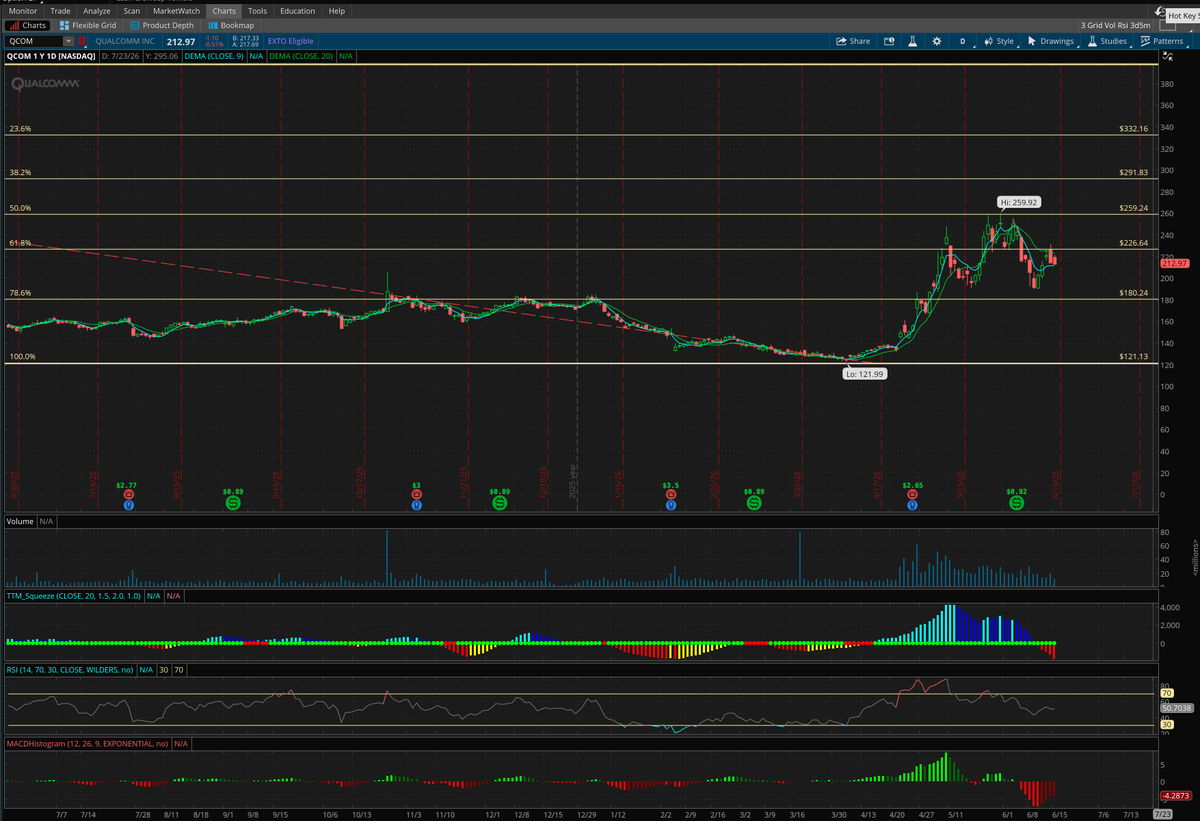Screen dimensions: 1200x821
Task: Open the Monitor tab
Action: 23,10
